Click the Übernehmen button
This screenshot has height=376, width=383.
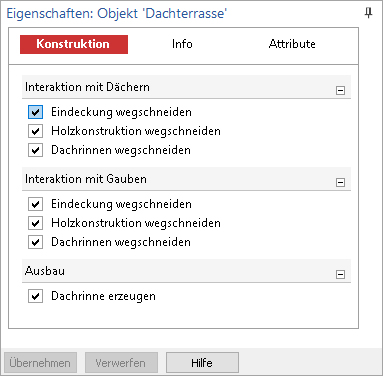40,363
